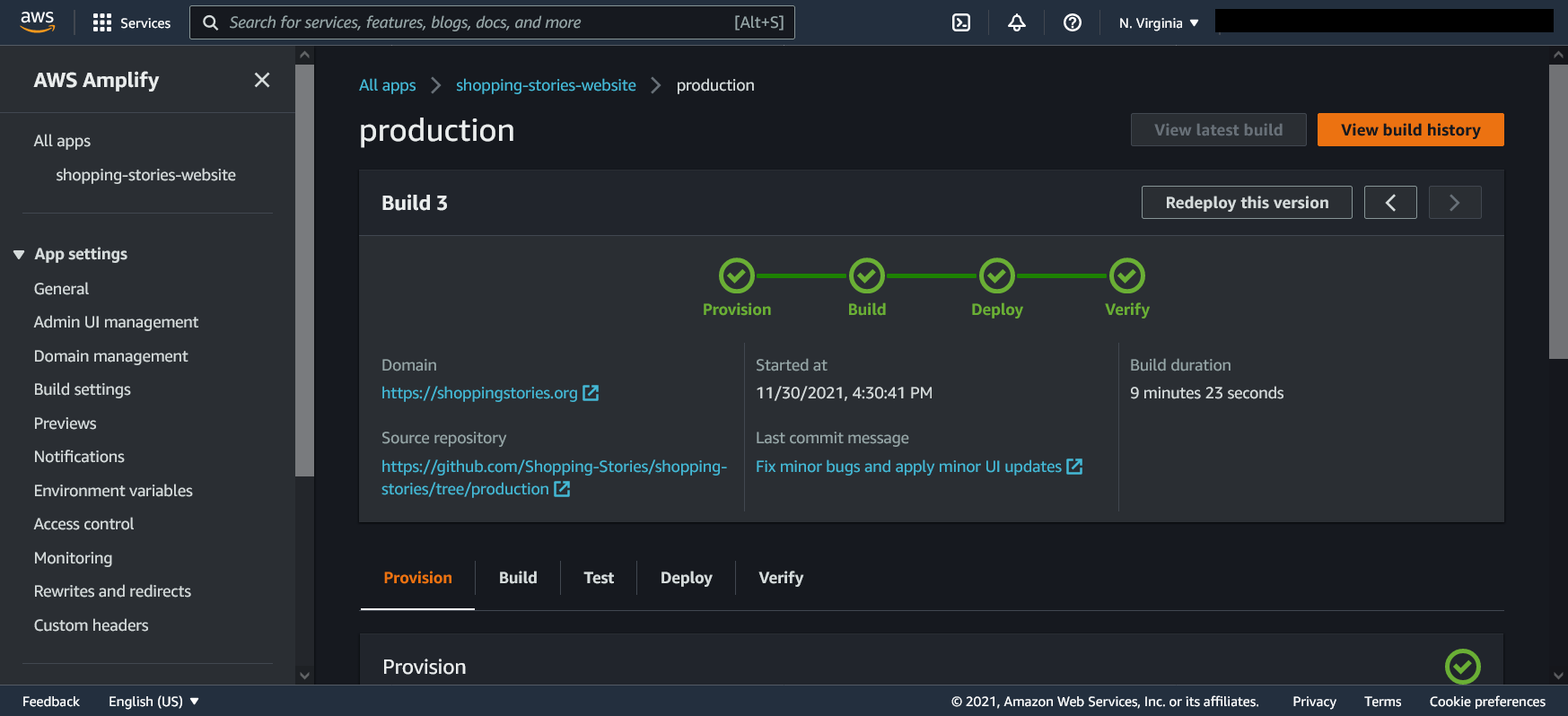The image size is (1568, 716).
Task: Click the Feedback footer link
Action: coord(51,702)
